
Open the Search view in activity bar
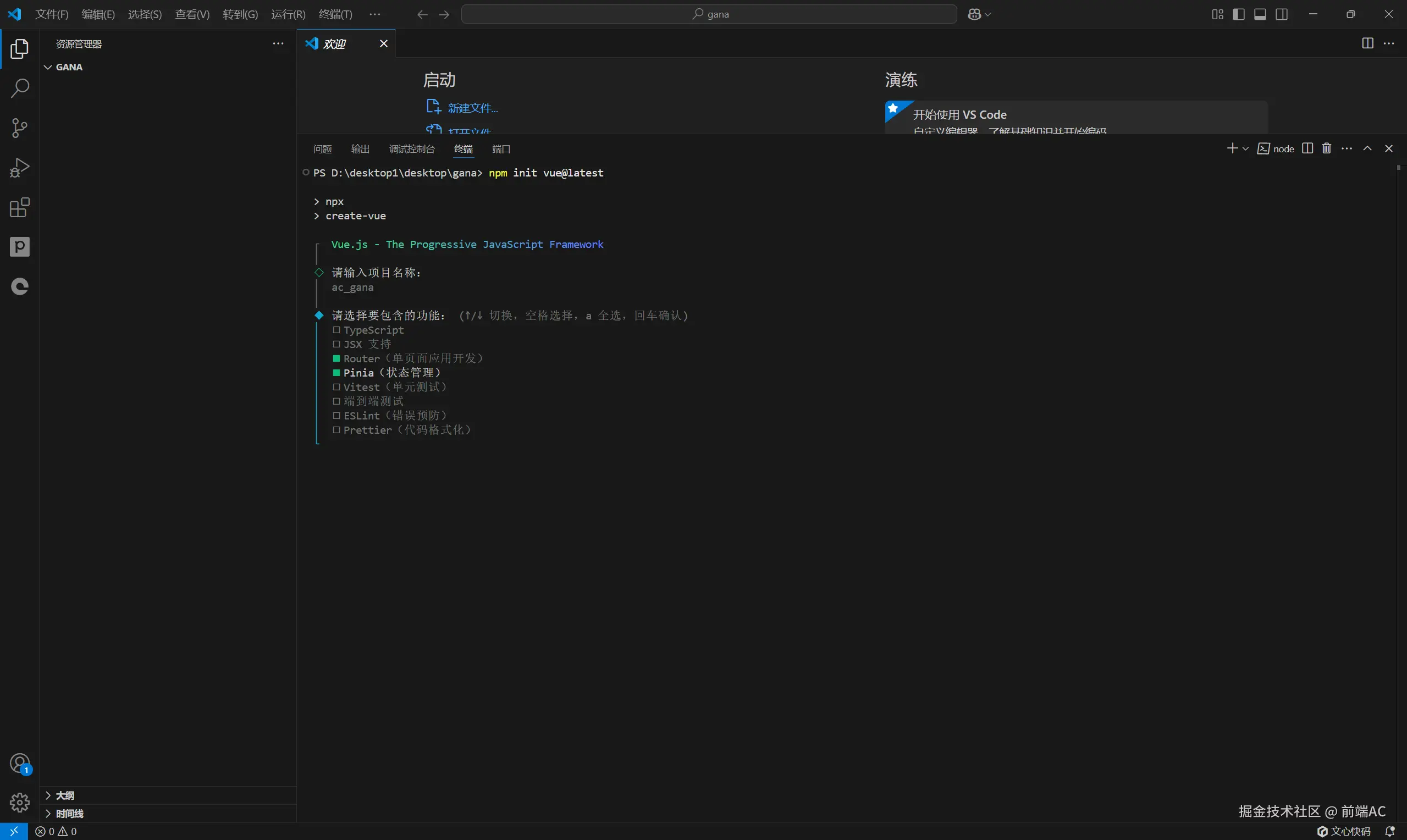tap(20, 89)
